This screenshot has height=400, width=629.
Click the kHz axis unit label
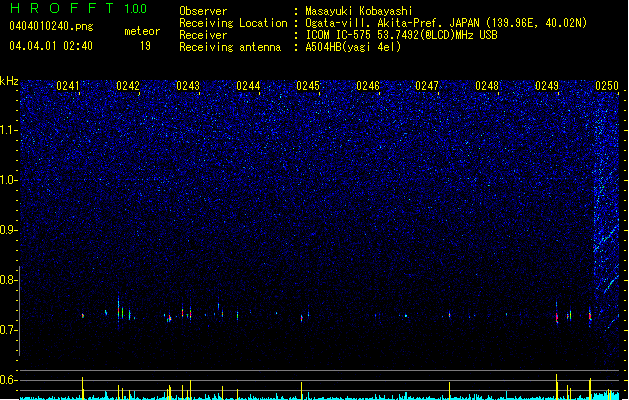tap(9, 81)
